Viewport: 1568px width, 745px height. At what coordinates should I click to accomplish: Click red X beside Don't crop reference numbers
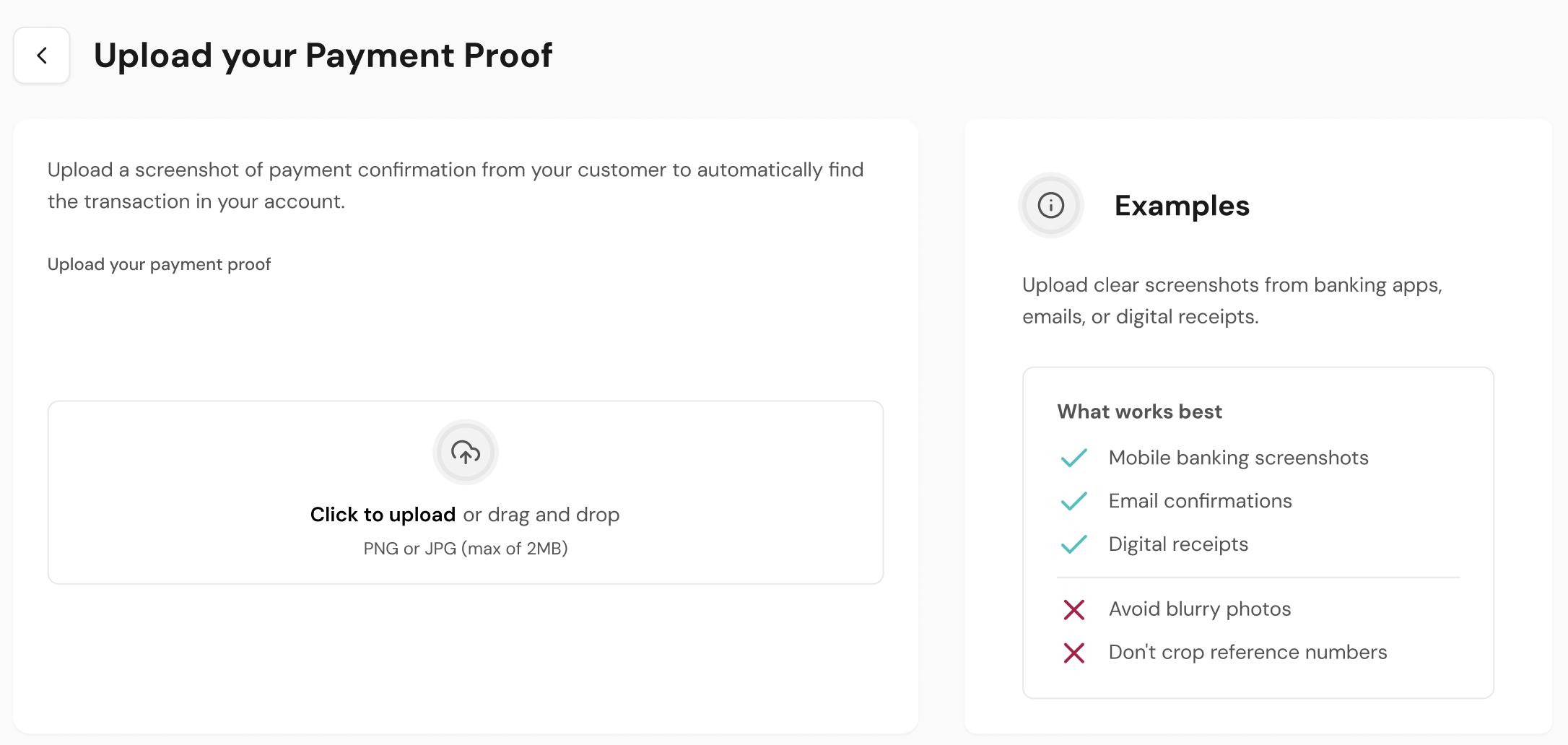(1074, 653)
